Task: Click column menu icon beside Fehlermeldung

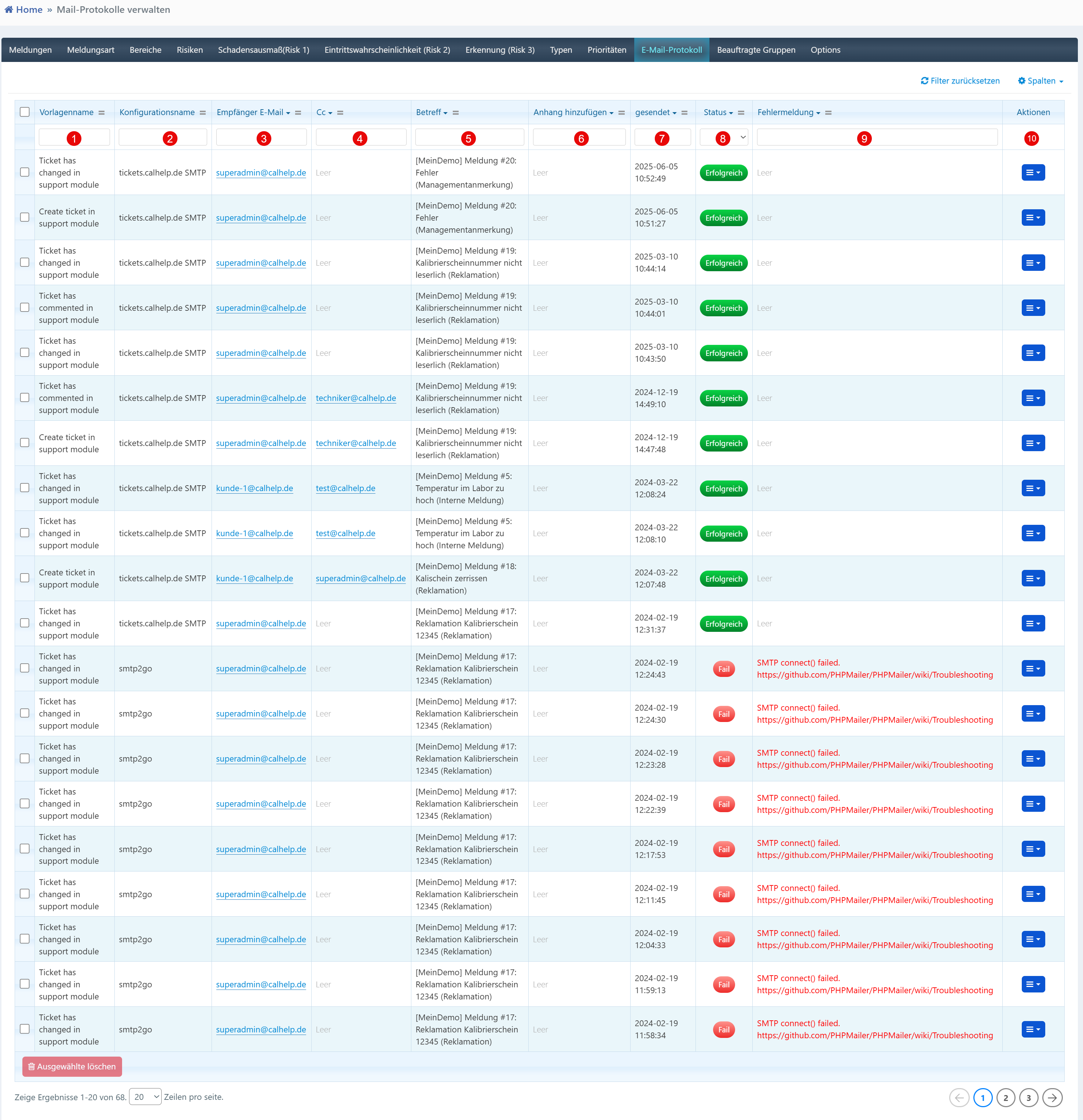Action: [x=828, y=113]
